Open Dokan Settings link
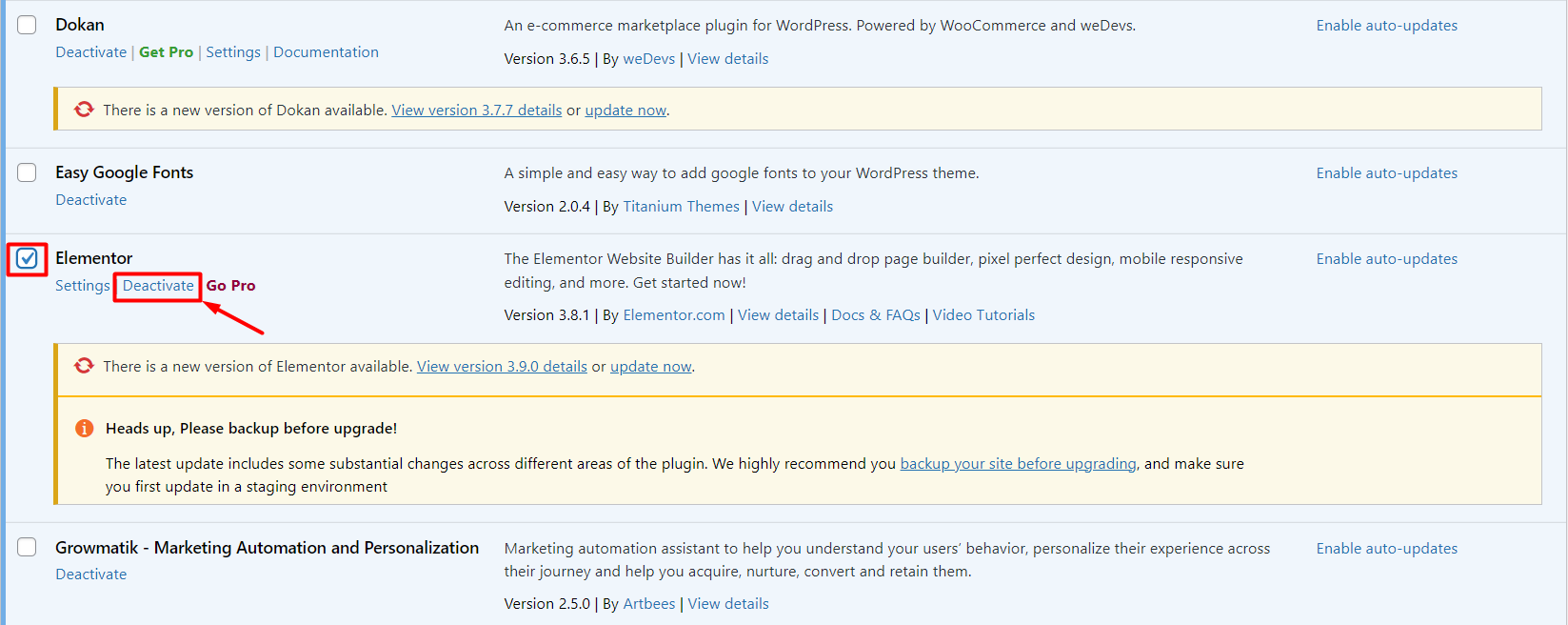Screen dimensions: 1568x625 click(233, 52)
